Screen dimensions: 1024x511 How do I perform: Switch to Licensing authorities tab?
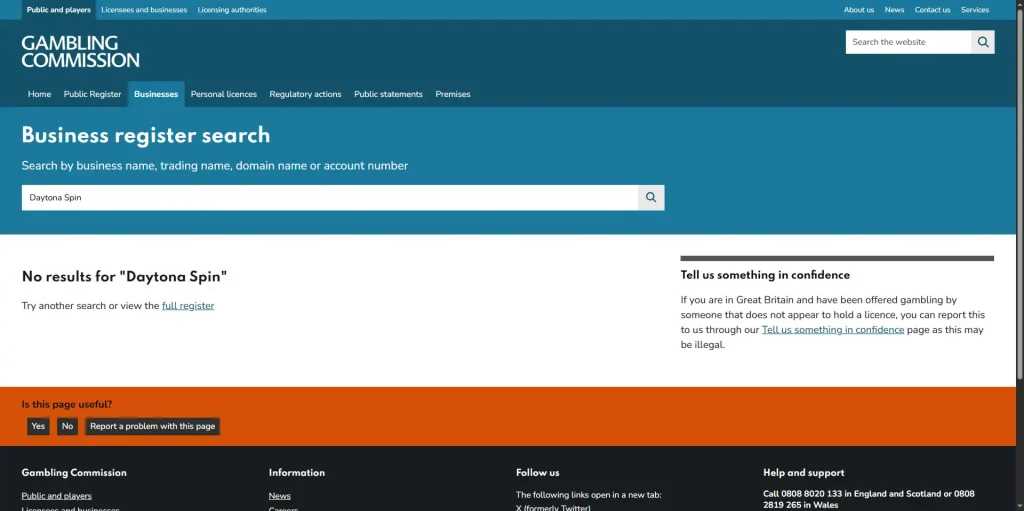click(232, 10)
